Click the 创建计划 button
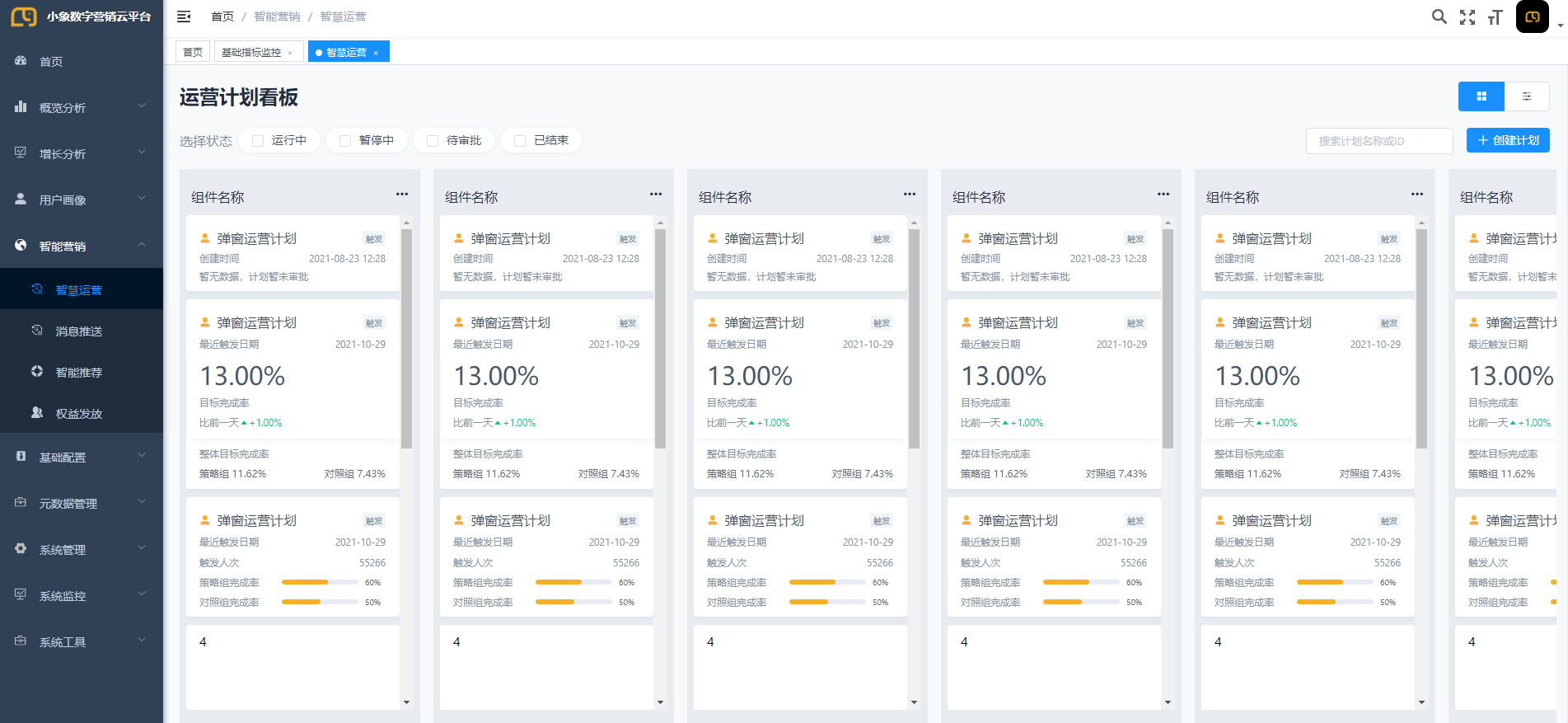Image resolution: width=1568 pixels, height=723 pixels. [x=1508, y=140]
